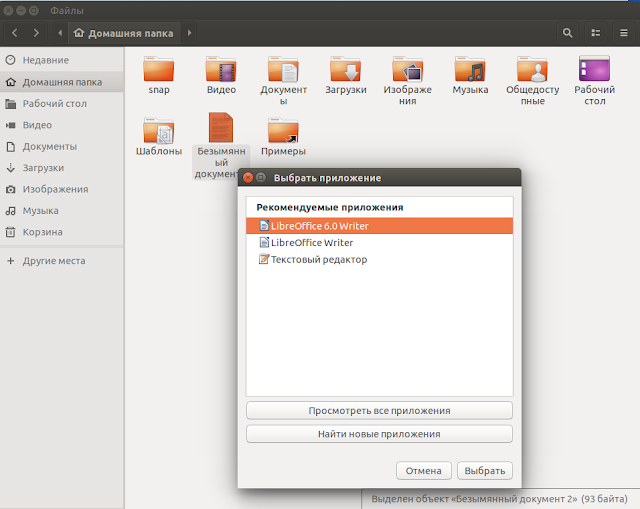Select Недавние in the sidebar
The width and height of the screenshot is (640, 509).
click(62, 60)
